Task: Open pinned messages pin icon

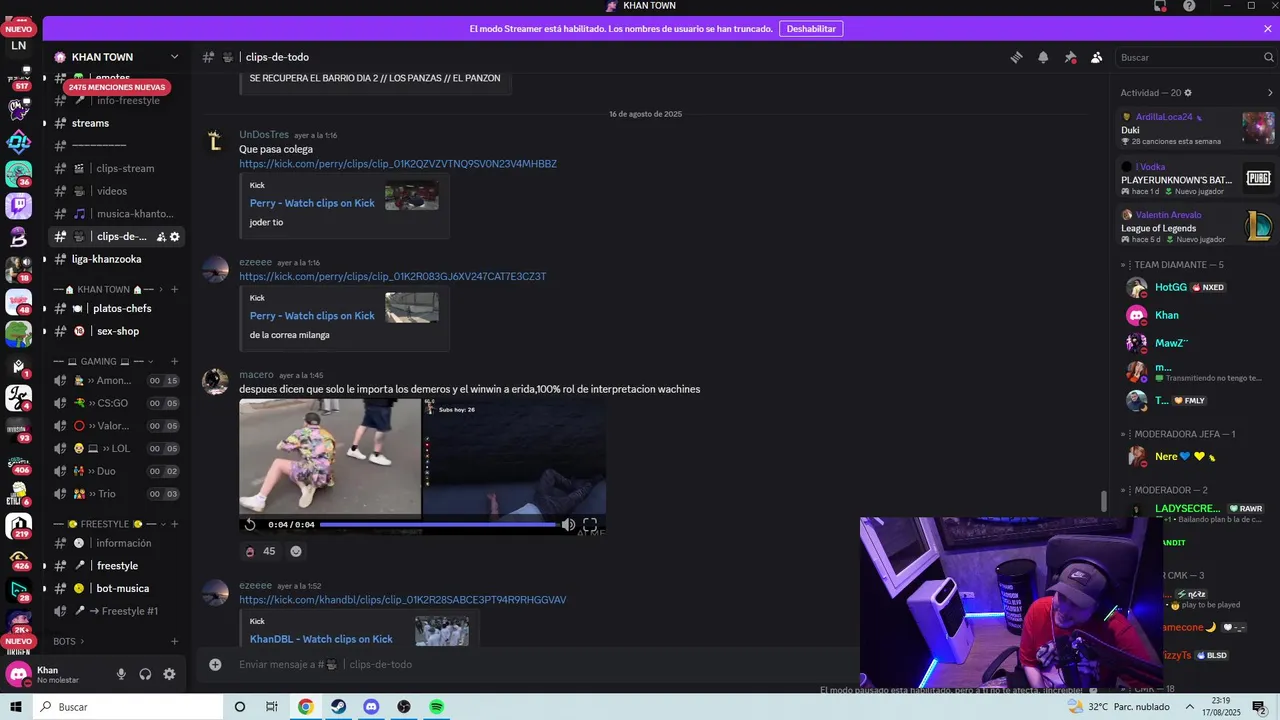Action: 1070,57
